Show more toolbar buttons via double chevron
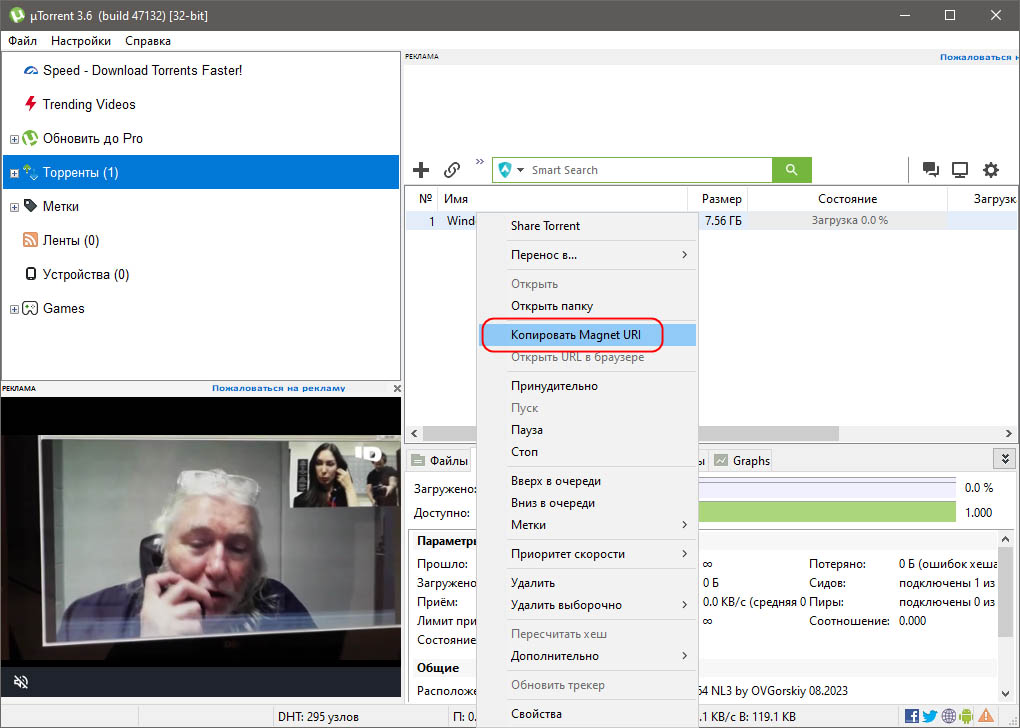1020x728 pixels. [479, 161]
